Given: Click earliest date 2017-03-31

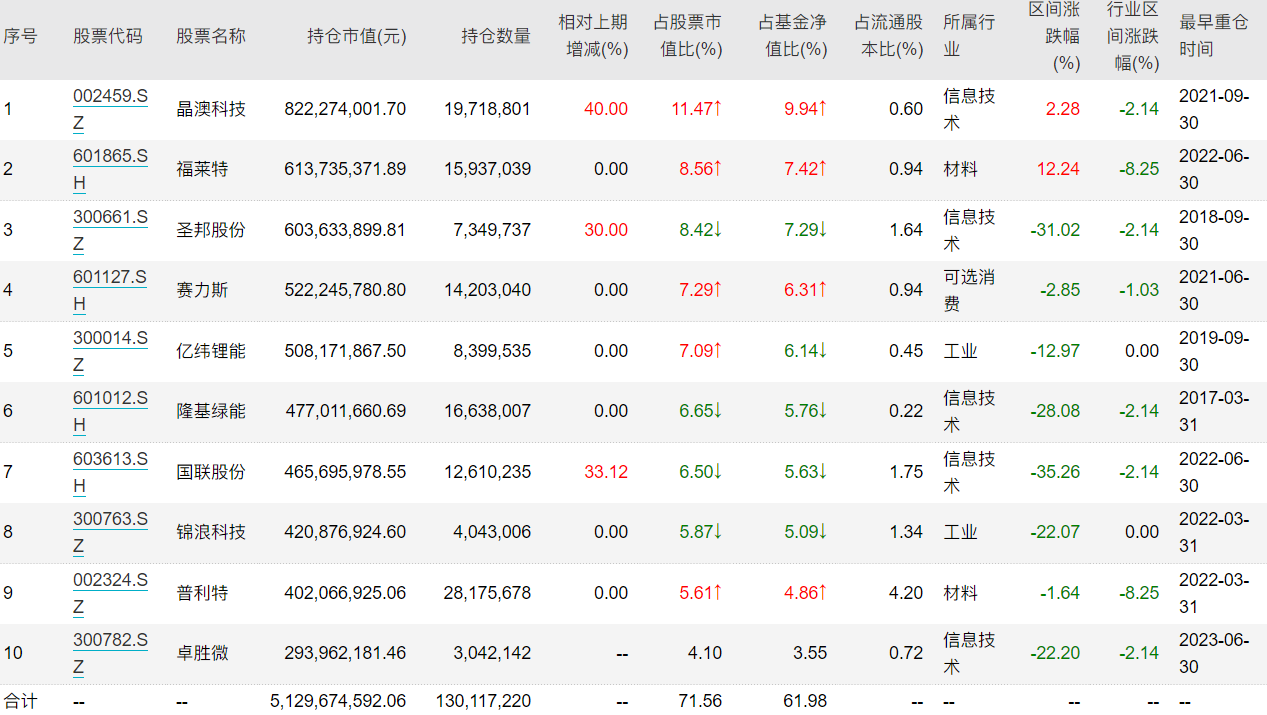Looking at the screenshot, I should (x=1214, y=411).
